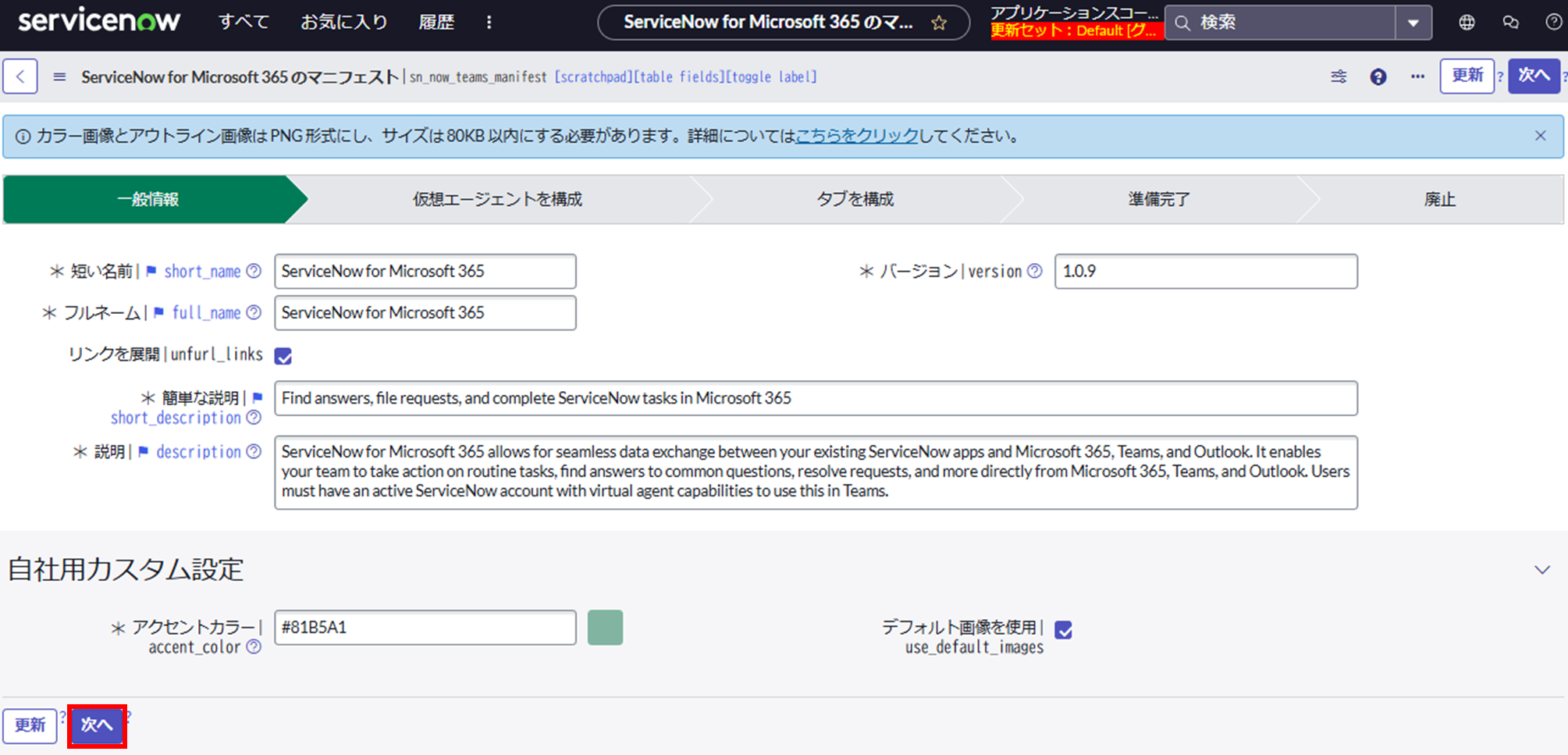The height and width of the screenshot is (755, 1568).
Task: Open the full_name help icon
Action: point(254,312)
